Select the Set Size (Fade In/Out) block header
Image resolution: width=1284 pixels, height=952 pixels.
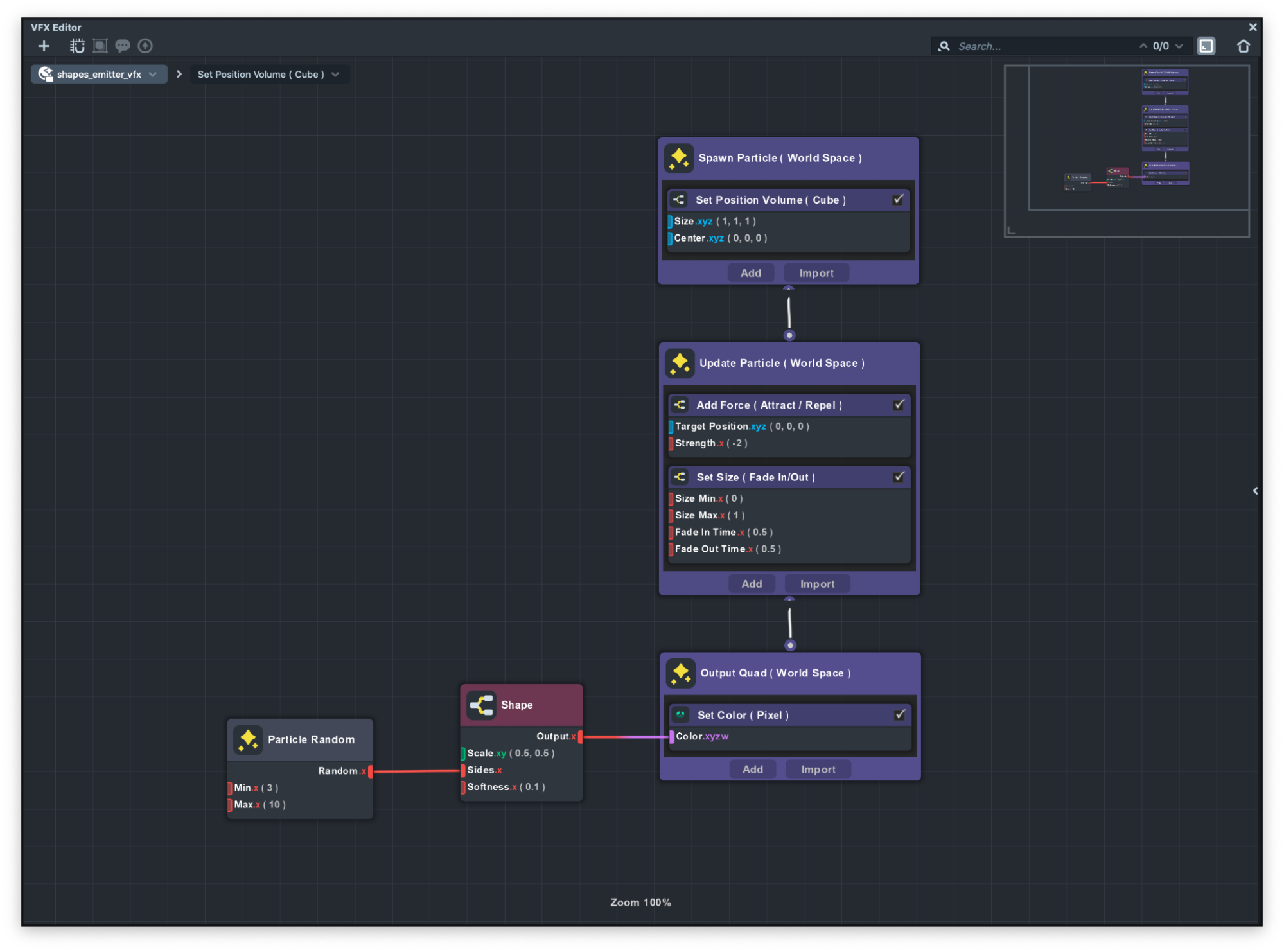click(x=755, y=477)
